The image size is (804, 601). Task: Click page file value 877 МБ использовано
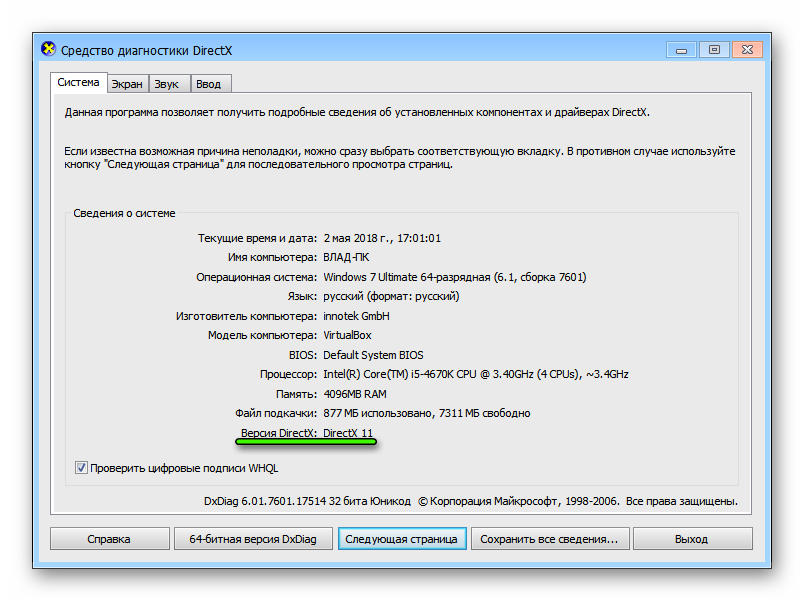point(427,413)
